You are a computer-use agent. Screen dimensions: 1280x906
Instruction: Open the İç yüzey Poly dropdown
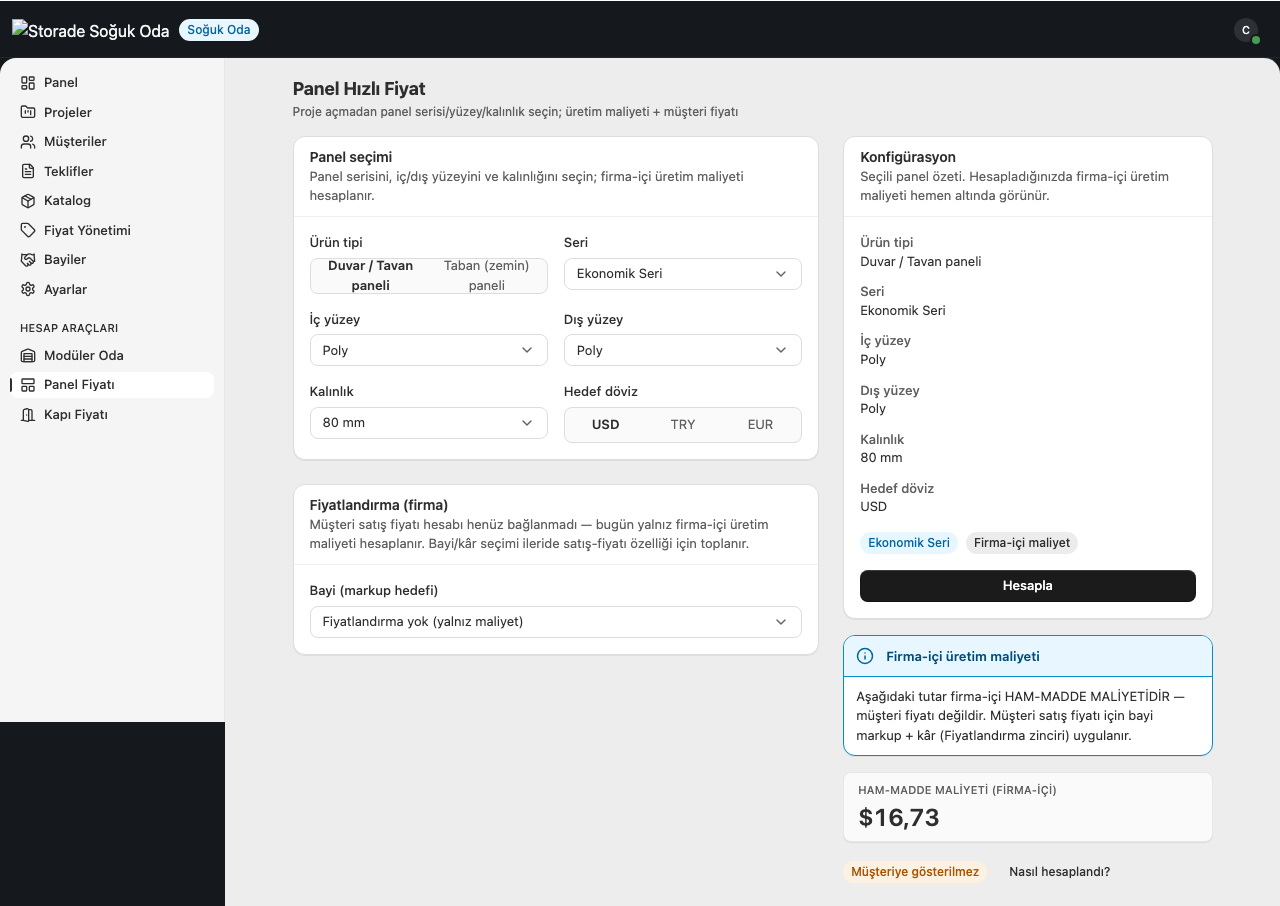(x=429, y=350)
